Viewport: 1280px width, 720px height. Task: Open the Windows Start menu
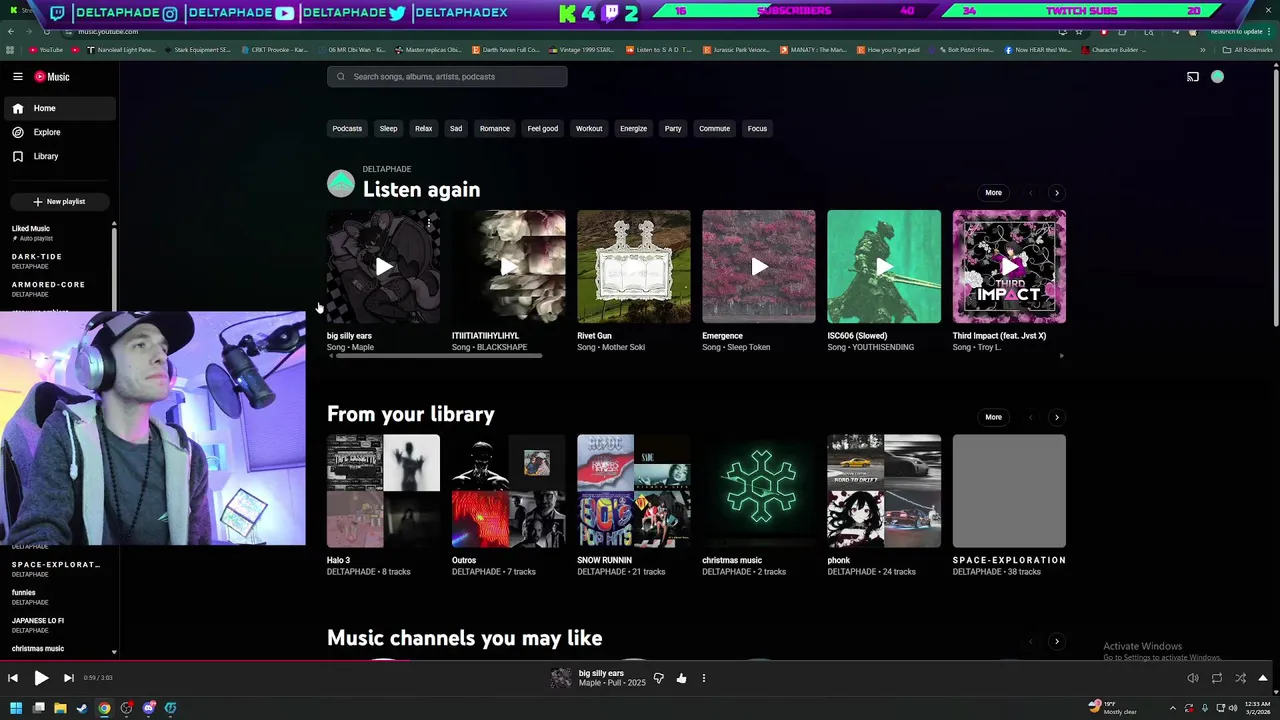[x=16, y=708]
